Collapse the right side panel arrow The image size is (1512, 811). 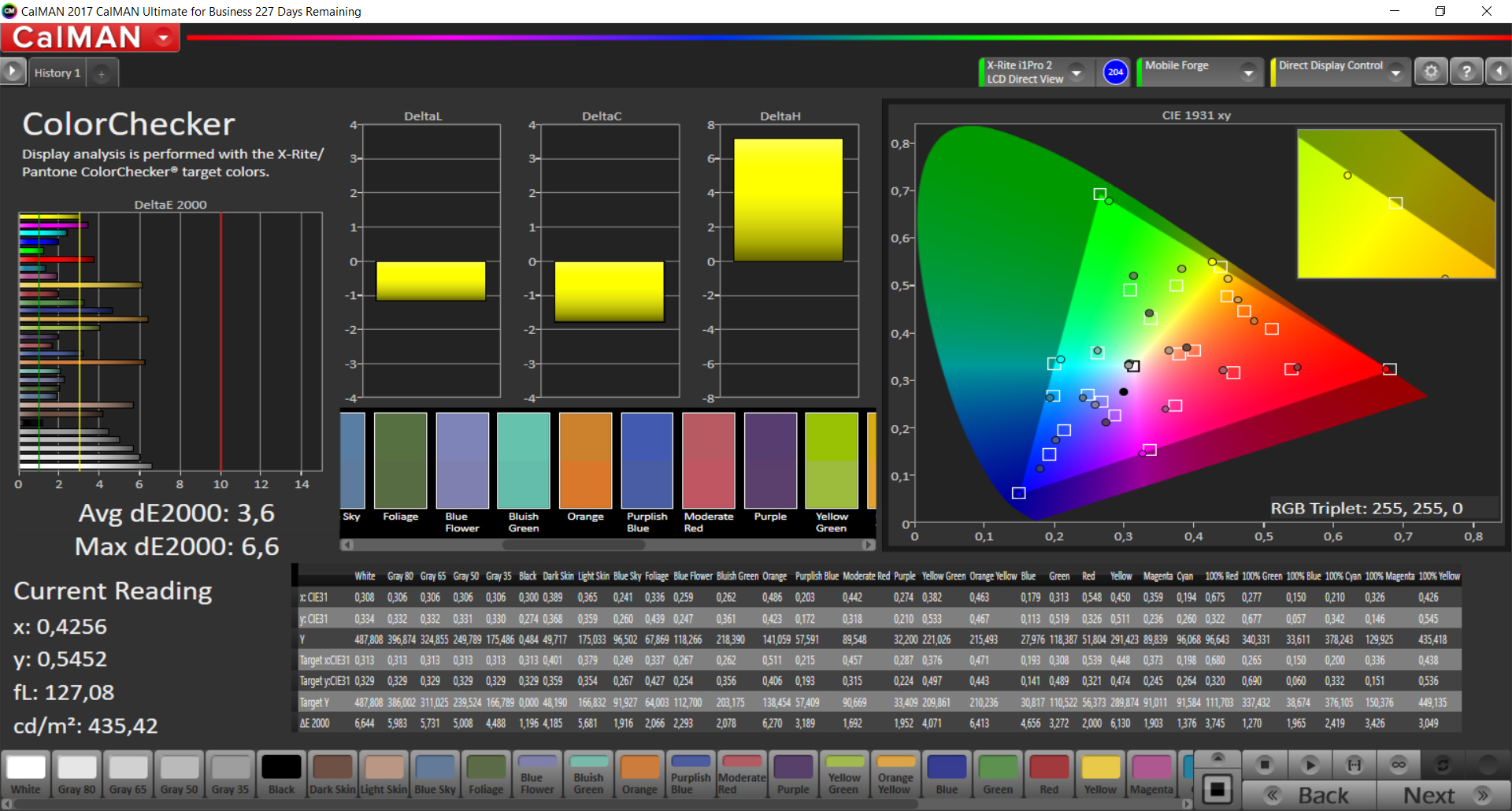click(x=1499, y=72)
